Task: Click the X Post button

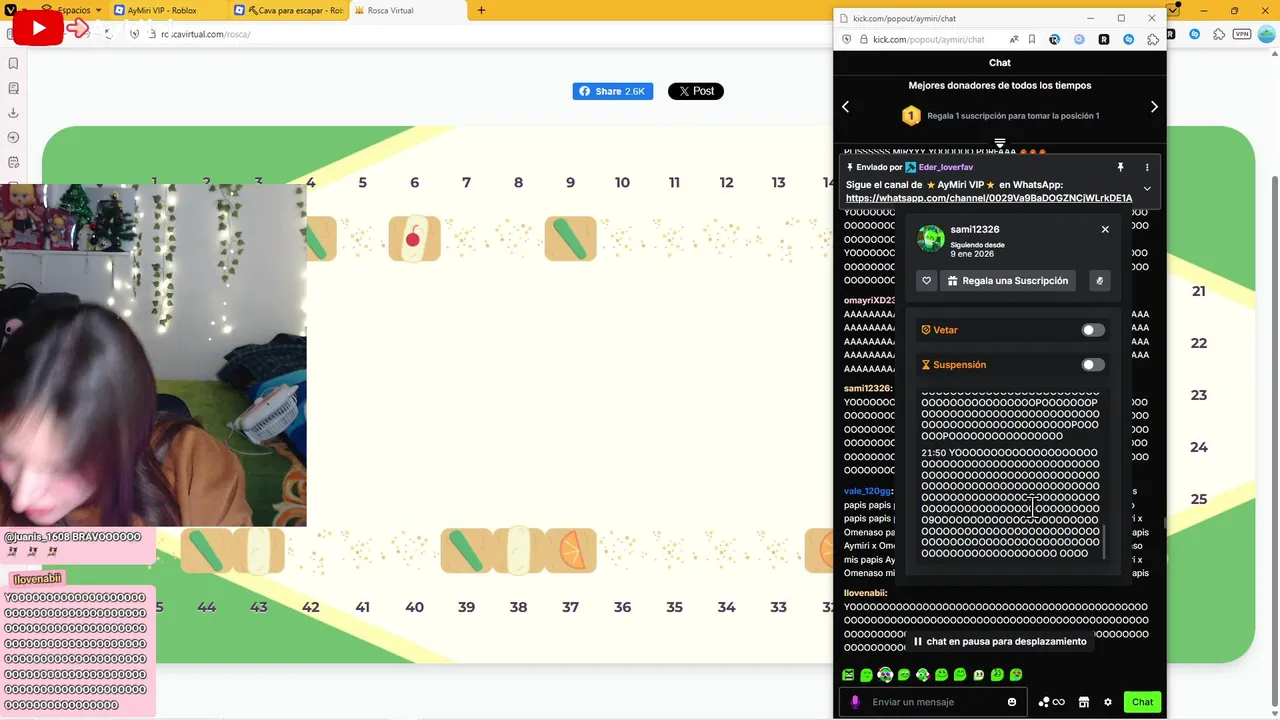Action: coord(696,91)
